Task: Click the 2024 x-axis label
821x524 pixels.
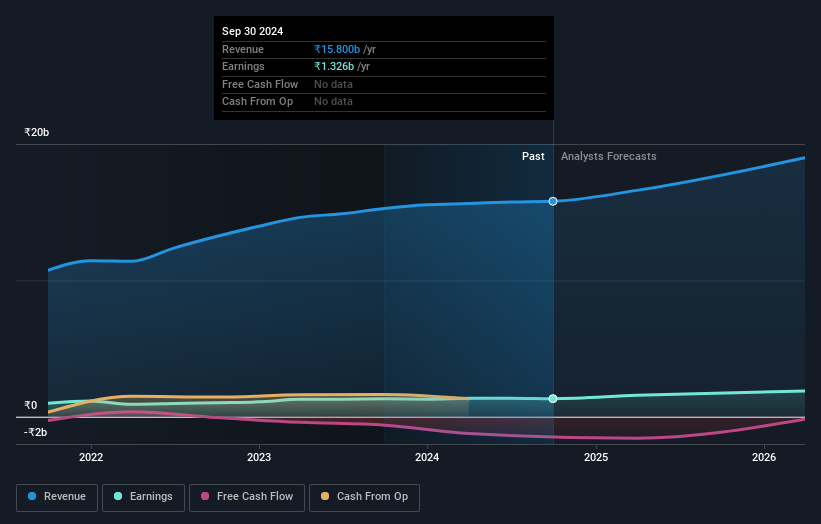Action: (427, 457)
